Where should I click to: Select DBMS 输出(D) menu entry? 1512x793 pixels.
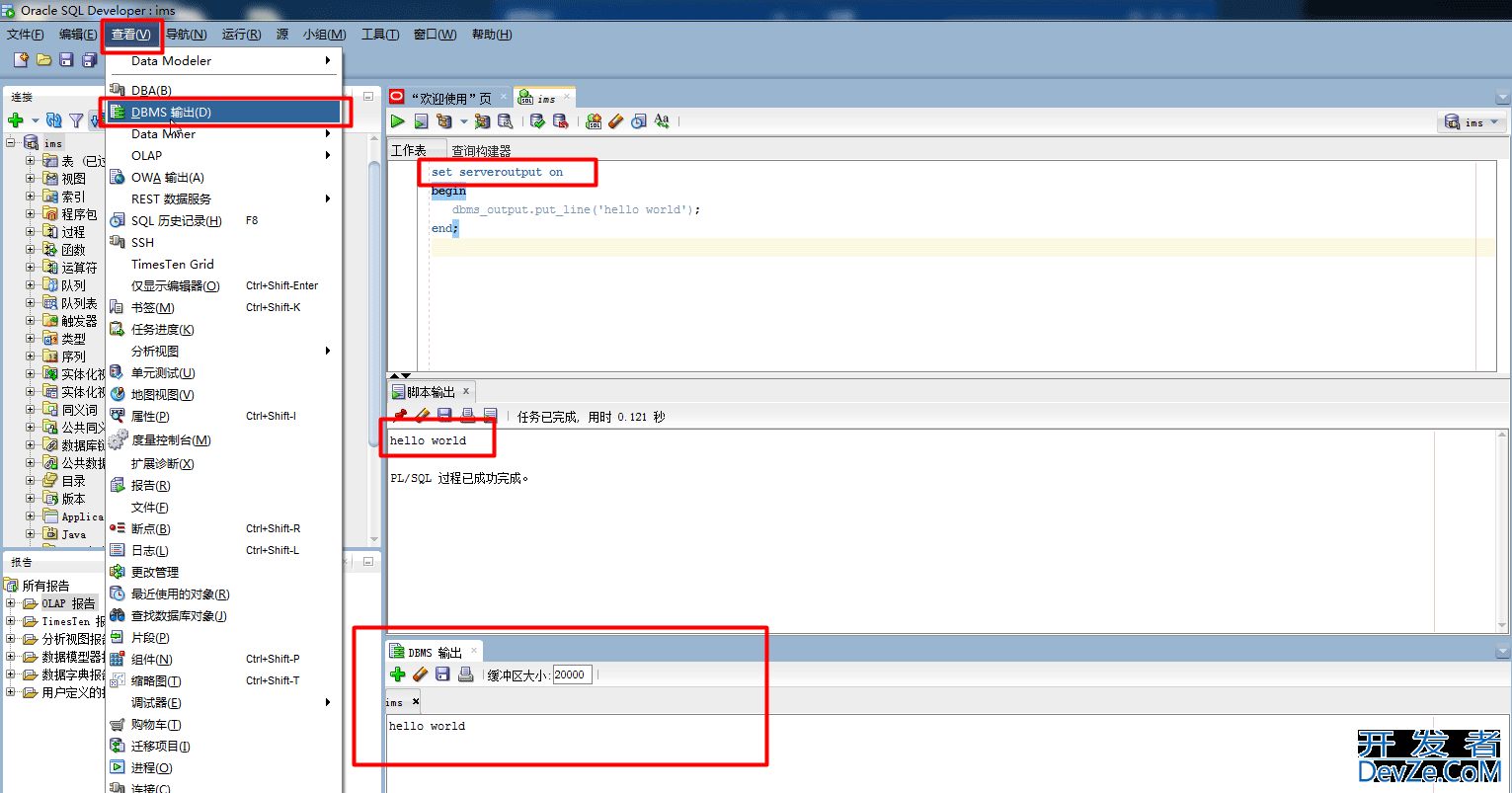click(x=223, y=112)
